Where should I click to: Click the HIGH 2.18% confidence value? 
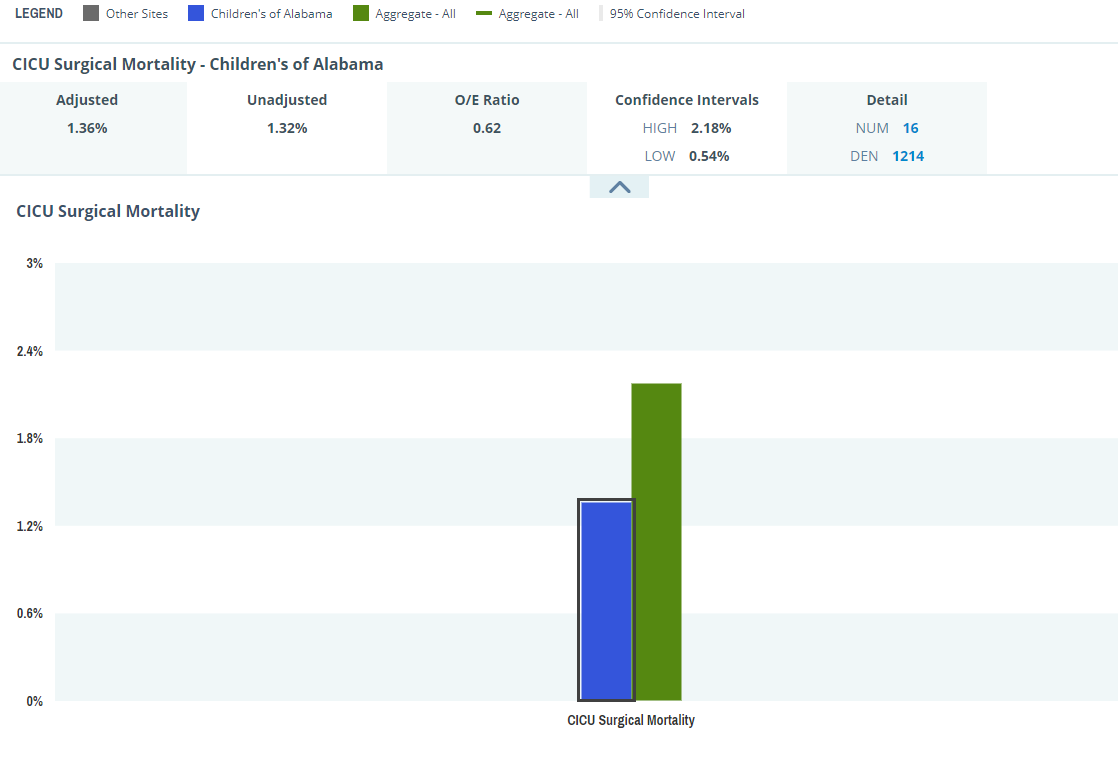[x=710, y=128]
